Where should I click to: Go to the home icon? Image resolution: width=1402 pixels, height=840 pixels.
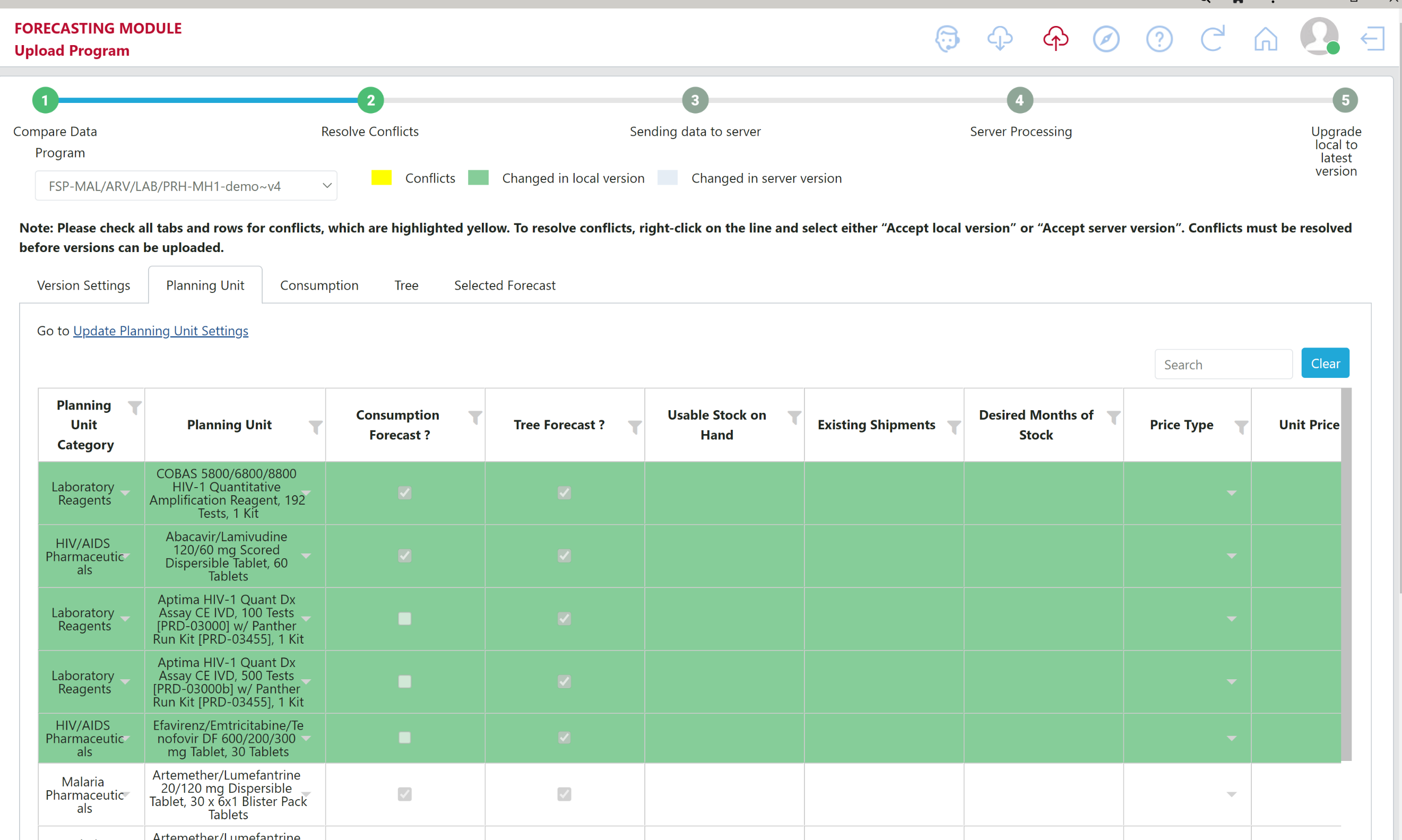pos(1266,39)
